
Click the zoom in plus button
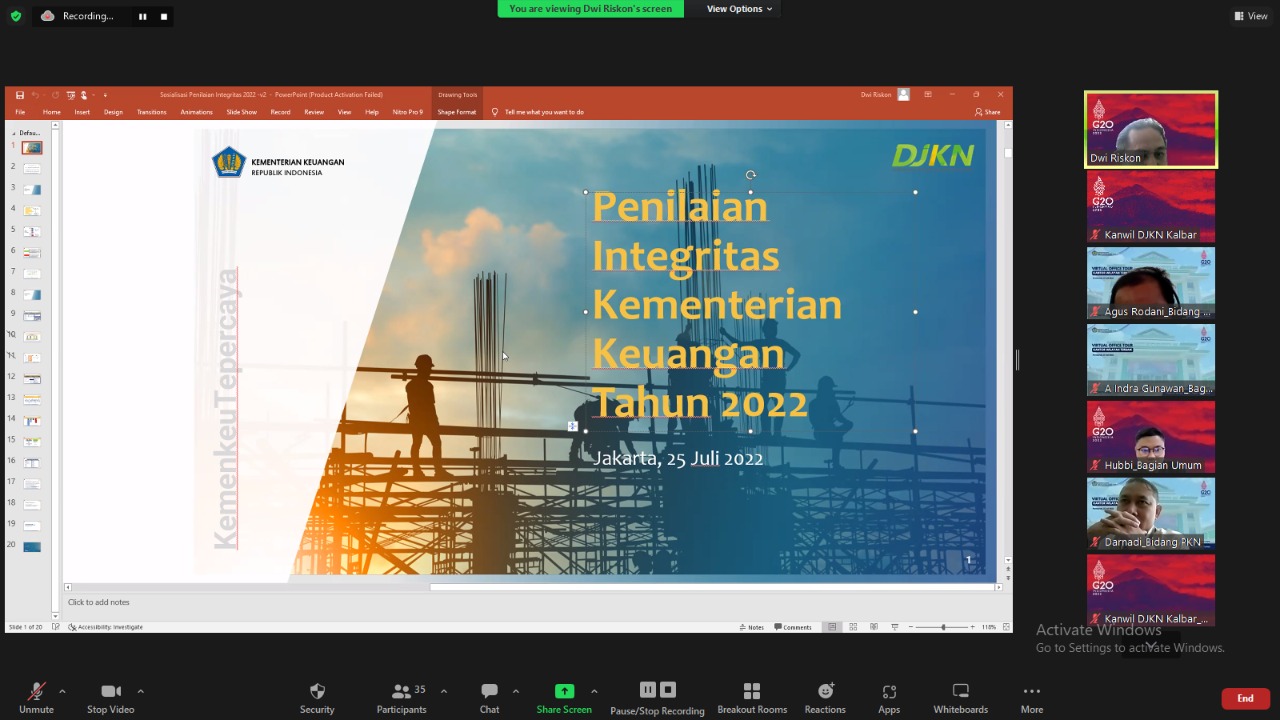(x=972, y=627)
